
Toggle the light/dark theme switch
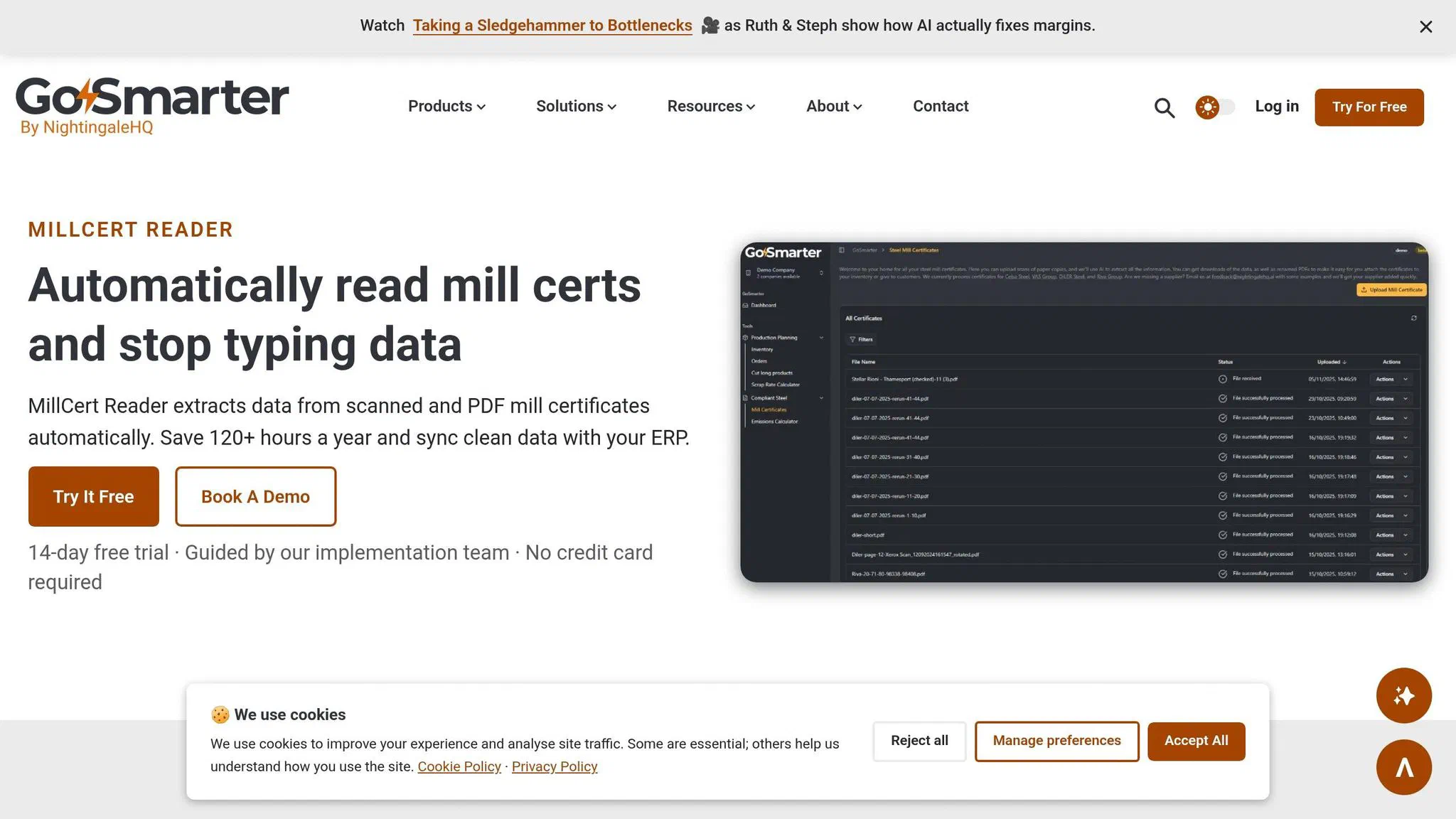point(1215,107)
